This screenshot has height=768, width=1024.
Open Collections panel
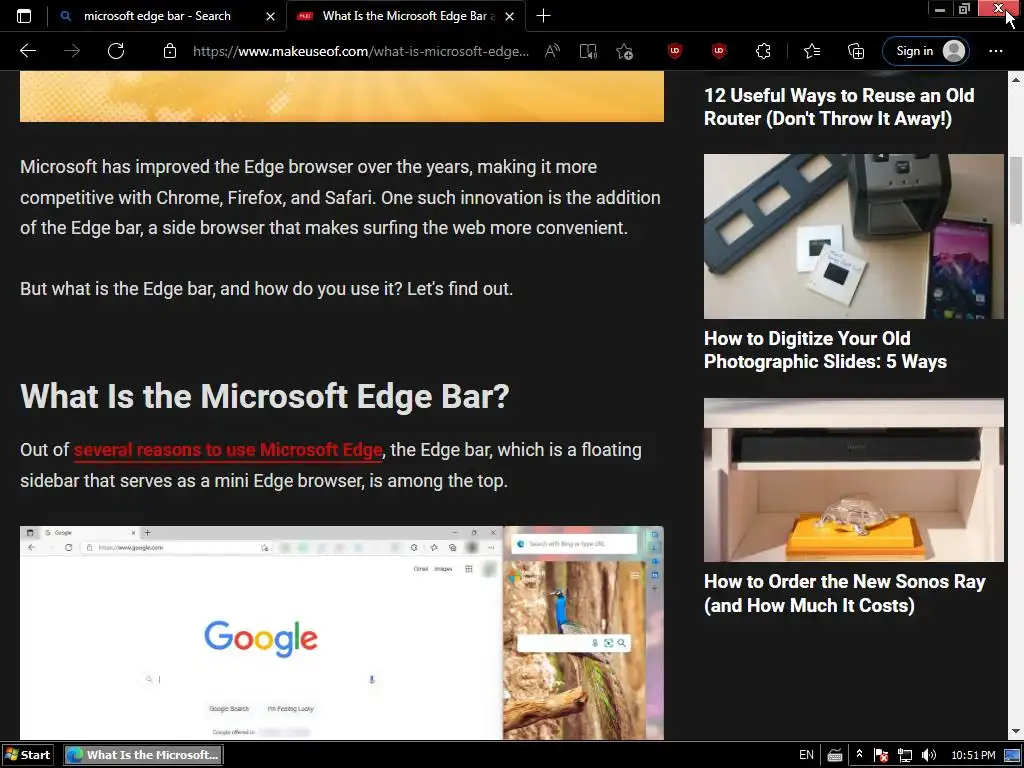pos(856,51)
